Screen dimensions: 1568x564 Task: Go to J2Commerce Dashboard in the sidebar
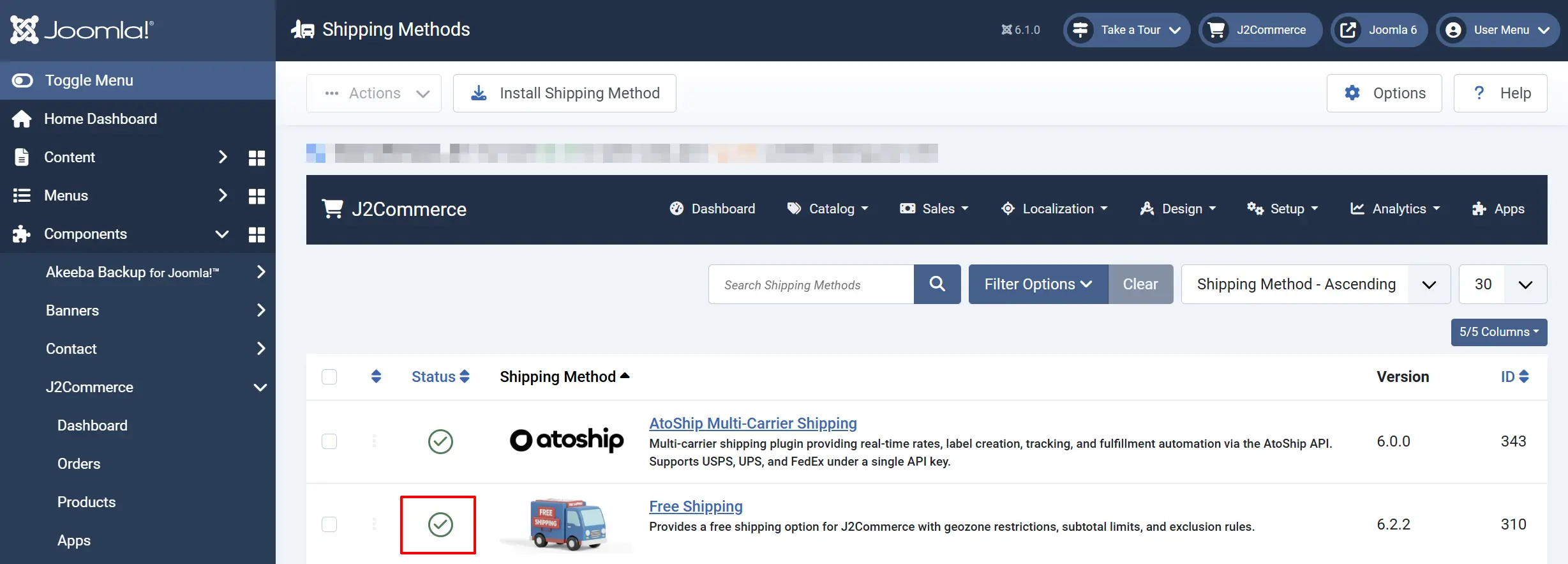[93, 425]
